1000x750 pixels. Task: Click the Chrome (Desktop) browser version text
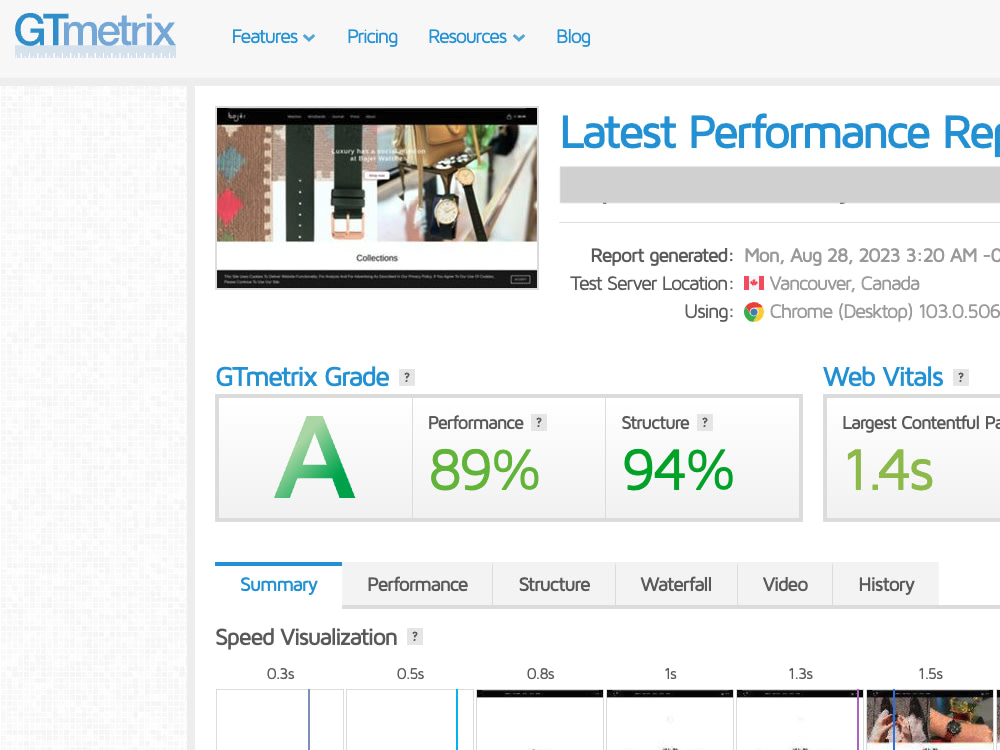(x=885, y=312)
